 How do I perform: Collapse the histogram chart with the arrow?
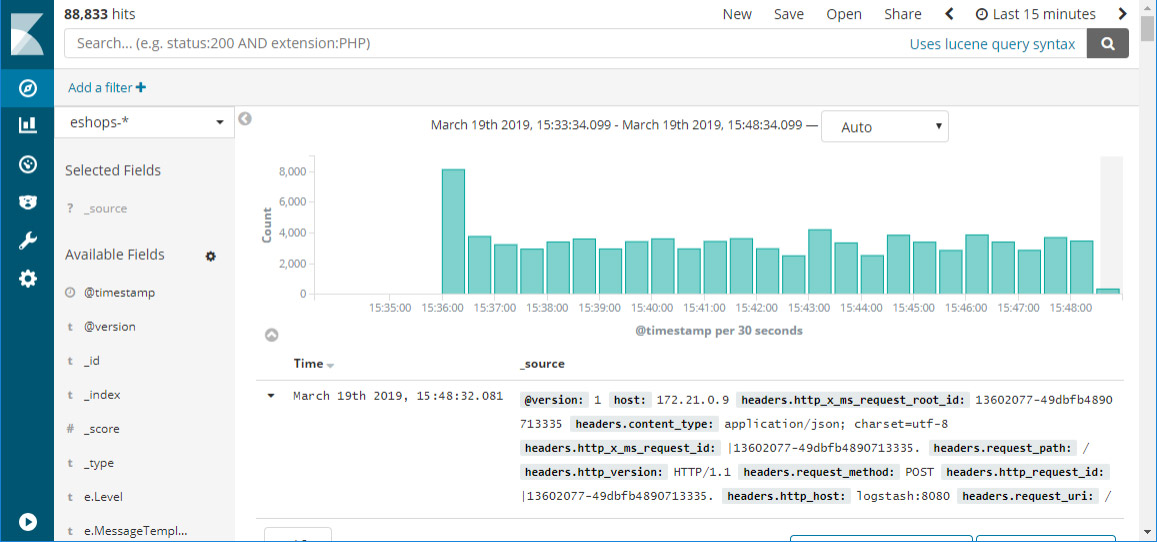pos(271,335)
